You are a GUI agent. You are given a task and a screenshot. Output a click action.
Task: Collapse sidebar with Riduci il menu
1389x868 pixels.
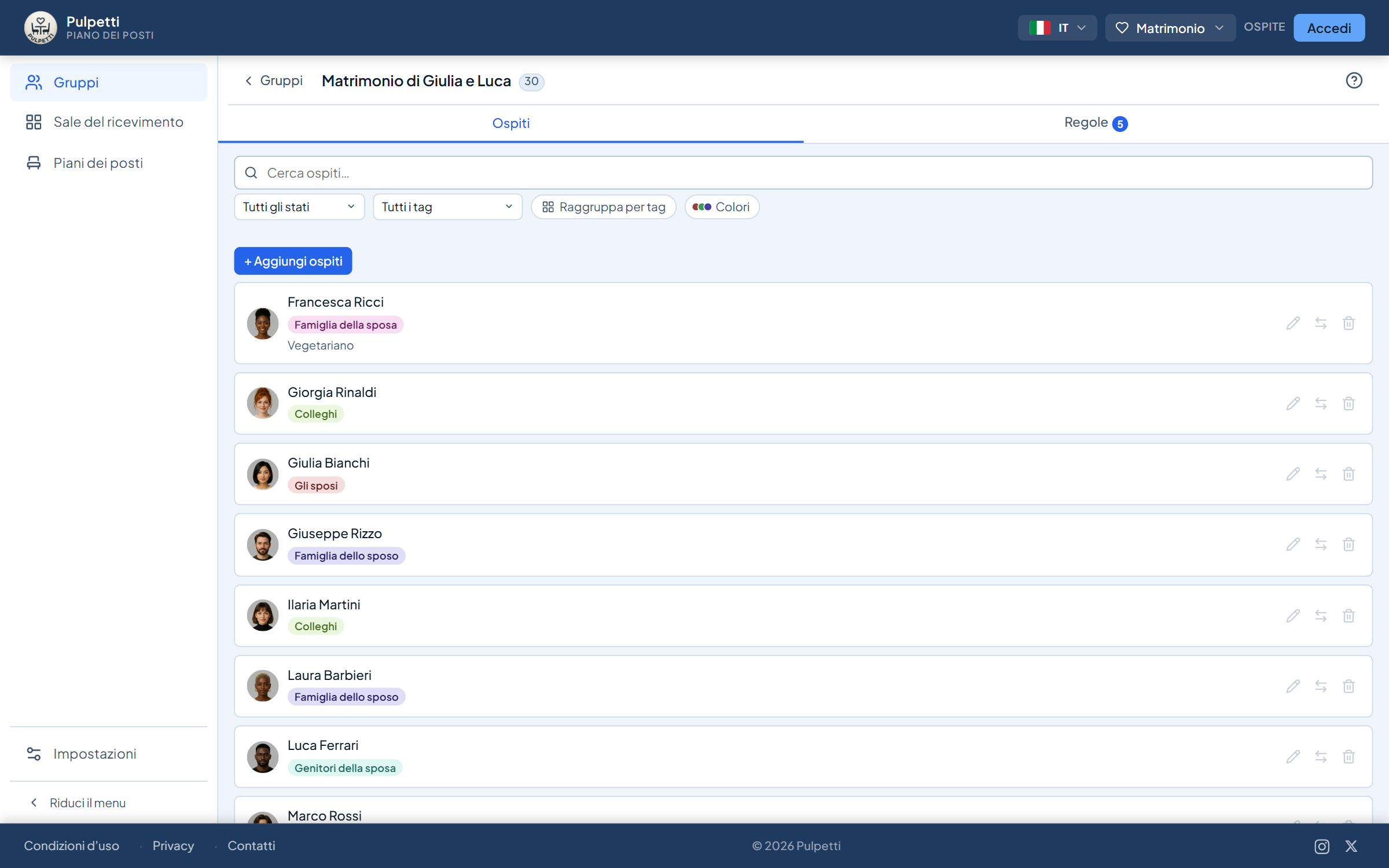(78, 803)
